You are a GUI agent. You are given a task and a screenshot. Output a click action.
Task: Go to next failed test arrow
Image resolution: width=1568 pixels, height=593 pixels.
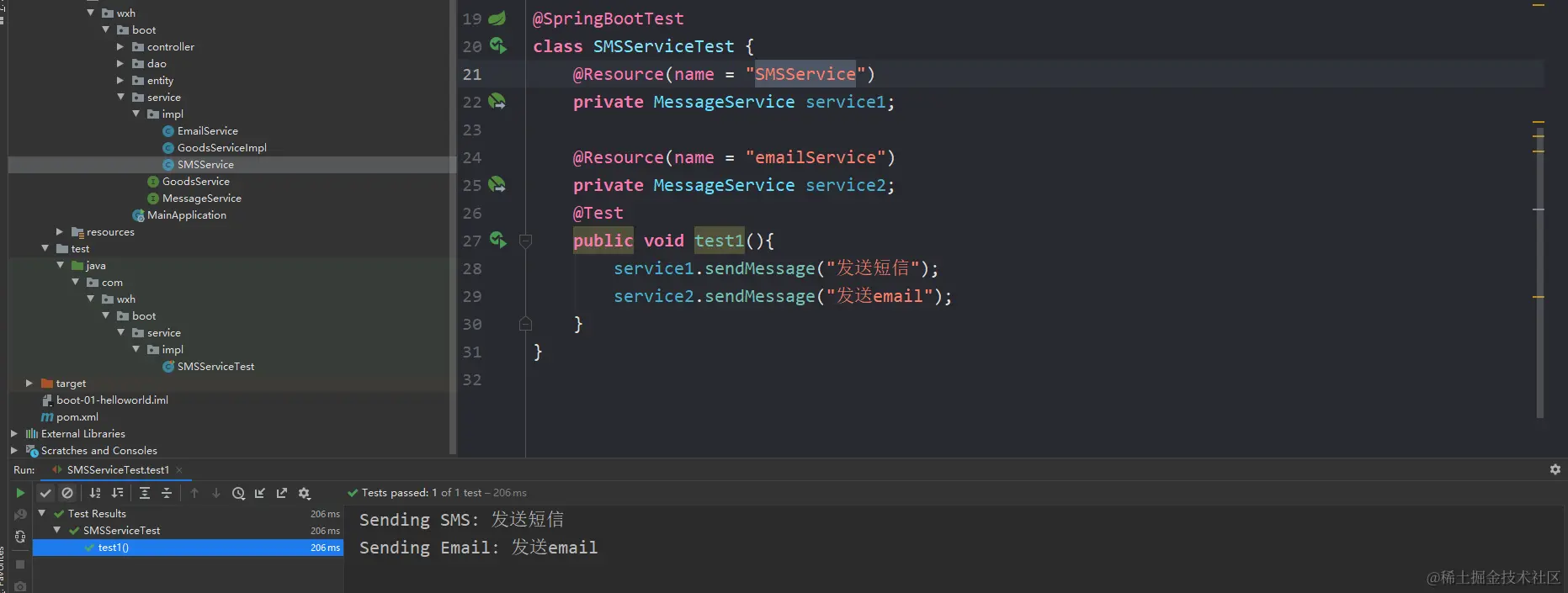[x=216, y=493]
